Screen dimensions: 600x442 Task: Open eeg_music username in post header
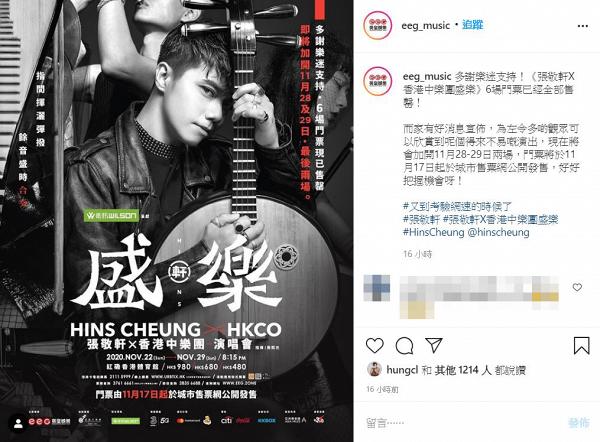425,26
